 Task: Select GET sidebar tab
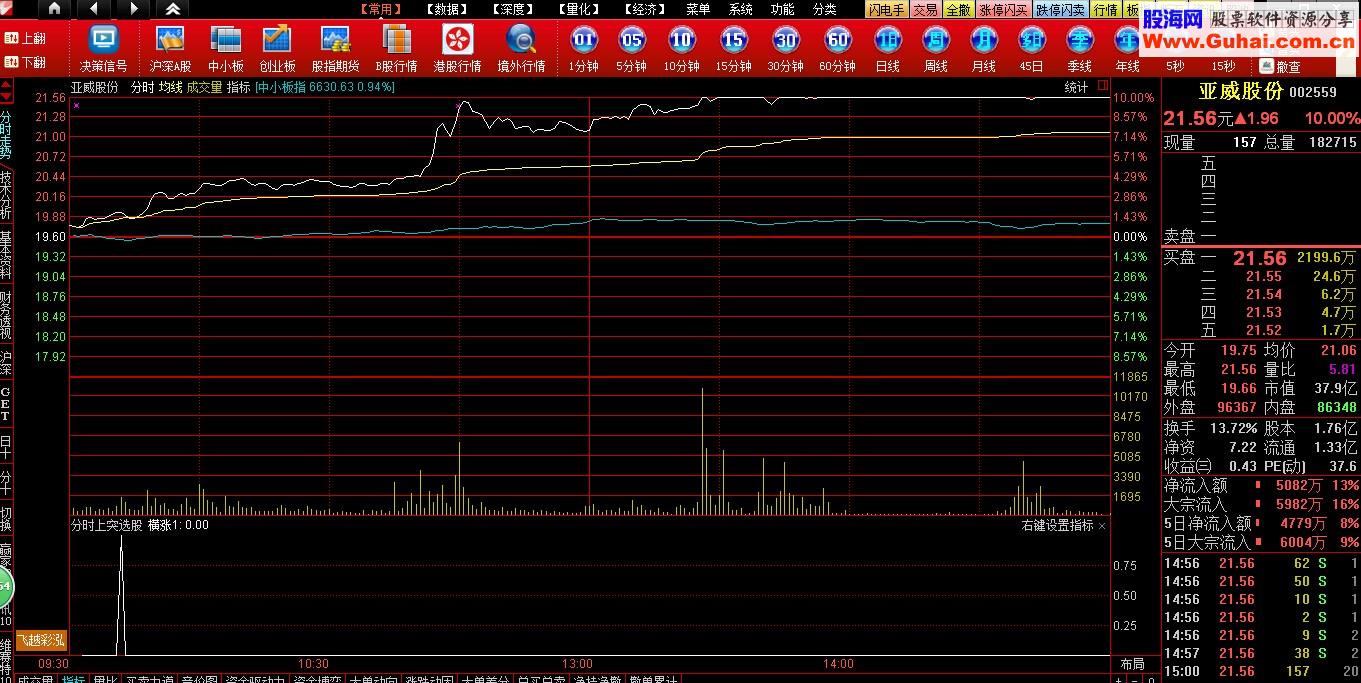pyautogui.click(x=6, y=404)
